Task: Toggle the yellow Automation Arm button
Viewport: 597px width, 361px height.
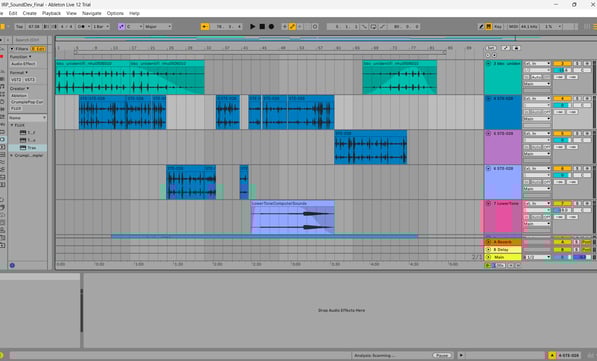Action: [x=292, y=27]
